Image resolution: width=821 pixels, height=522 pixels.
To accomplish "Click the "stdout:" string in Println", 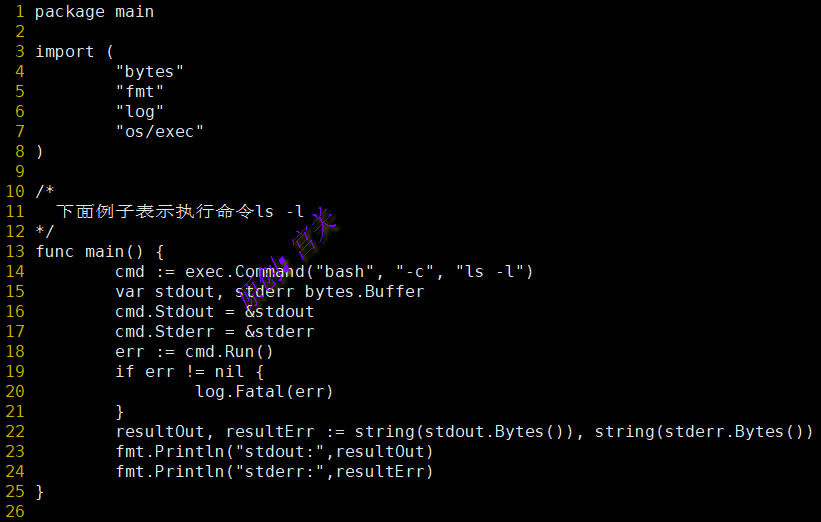I will pyautogui.click(x=284, y=452).
